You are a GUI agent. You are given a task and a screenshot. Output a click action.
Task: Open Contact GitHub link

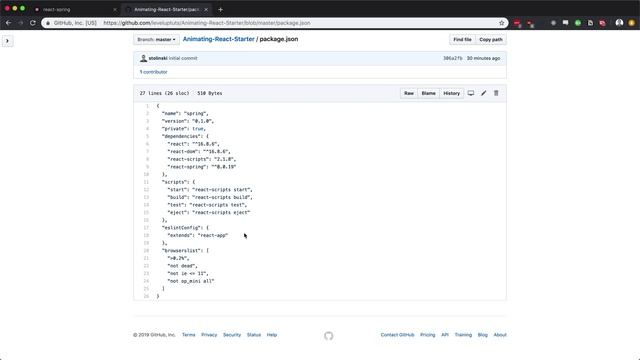coord(397,335)
